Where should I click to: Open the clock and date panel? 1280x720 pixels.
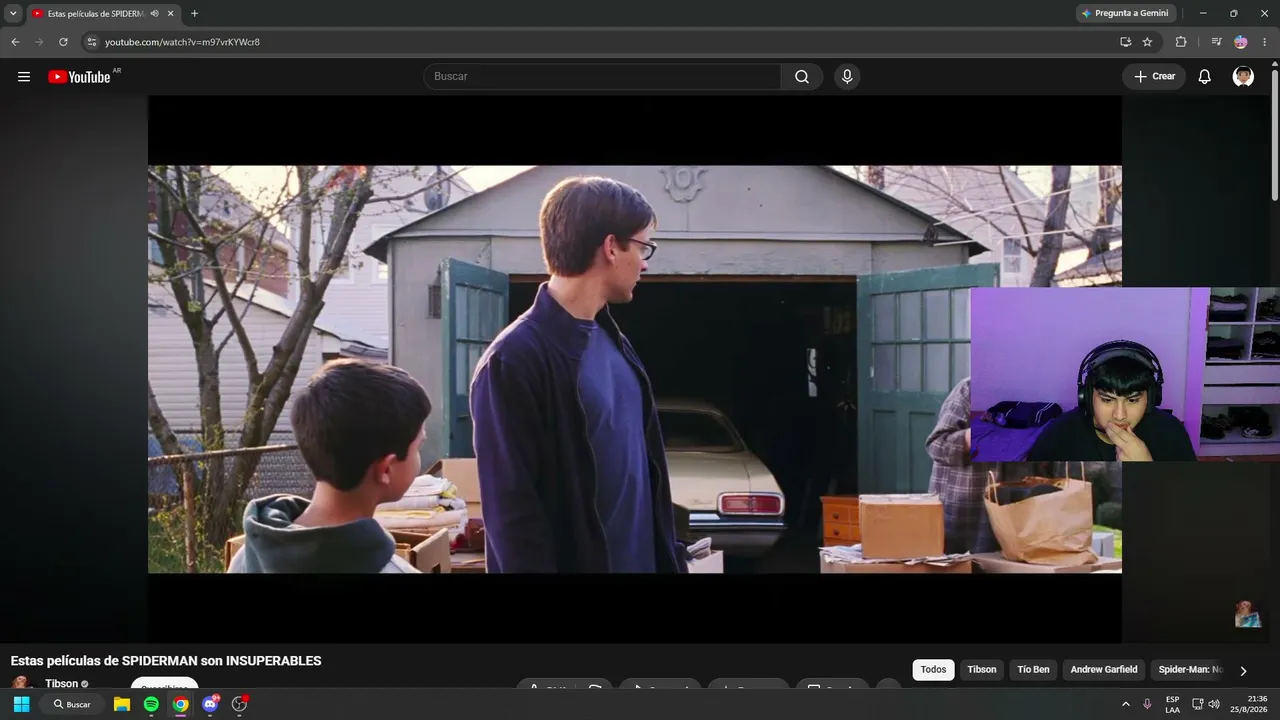click(x=1249, y=704)
